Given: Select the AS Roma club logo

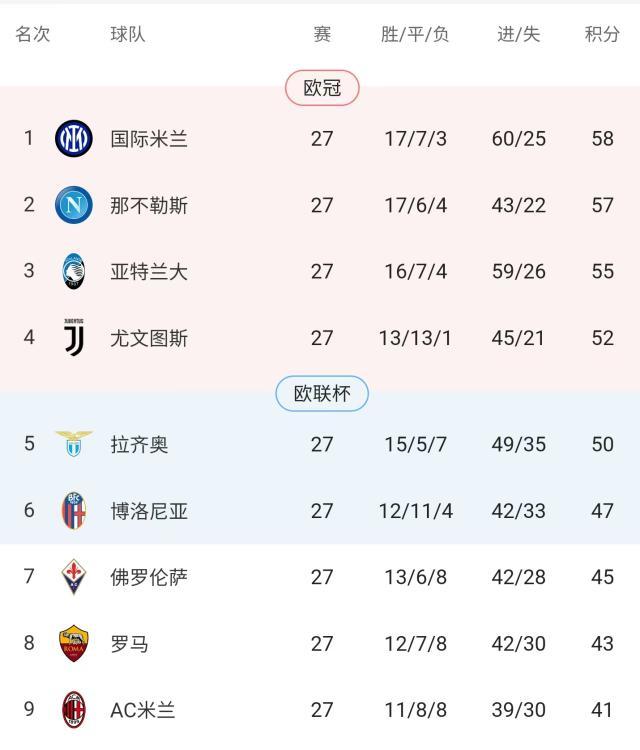Looking at the screenshot, I should (x=73, y=643).
